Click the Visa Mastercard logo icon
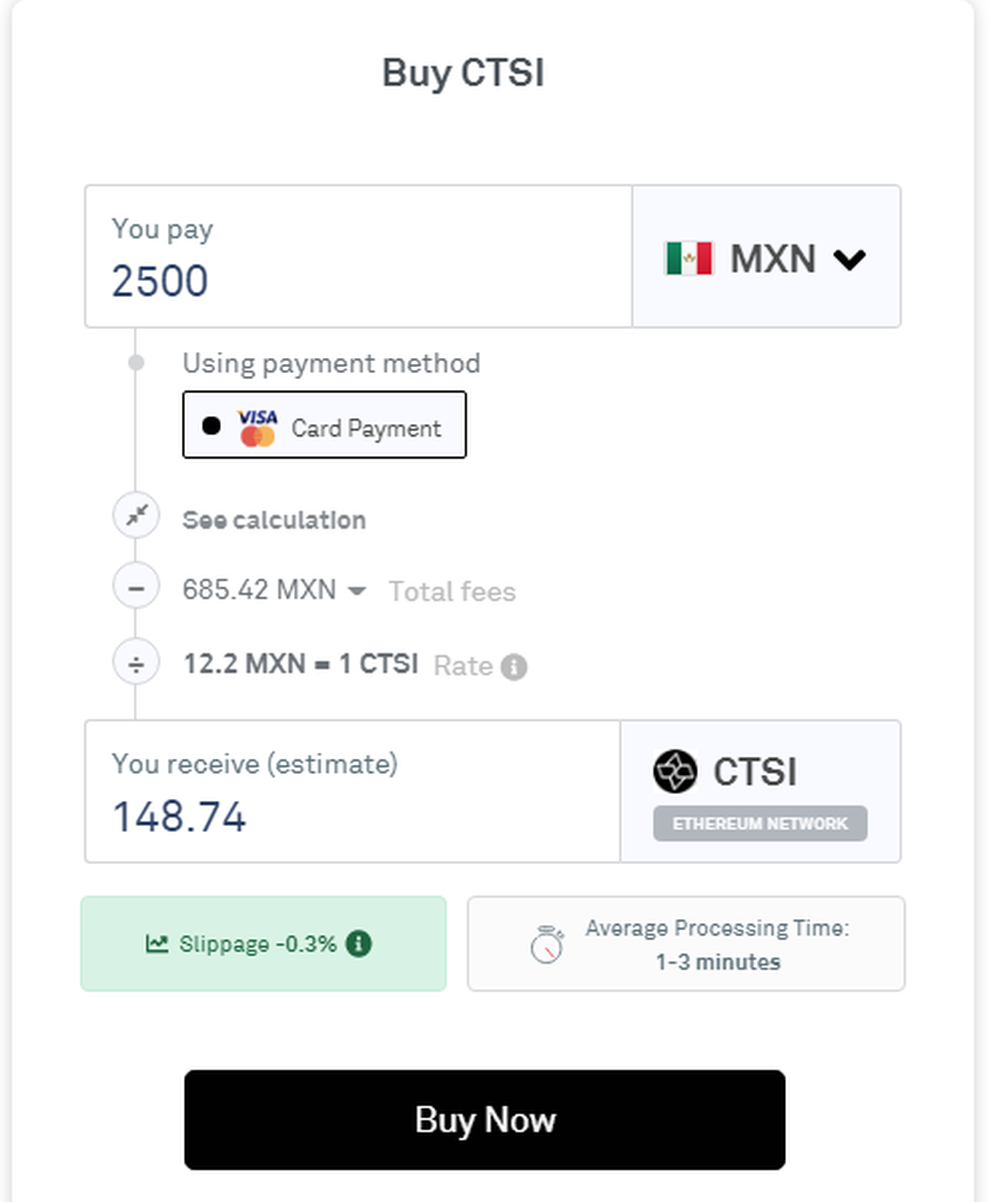 257,428
